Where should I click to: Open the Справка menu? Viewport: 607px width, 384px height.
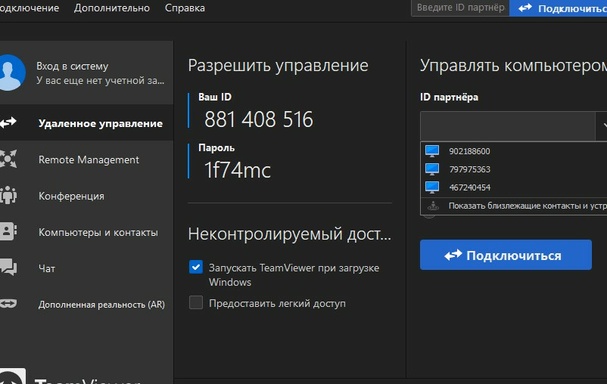click(185, 8)
